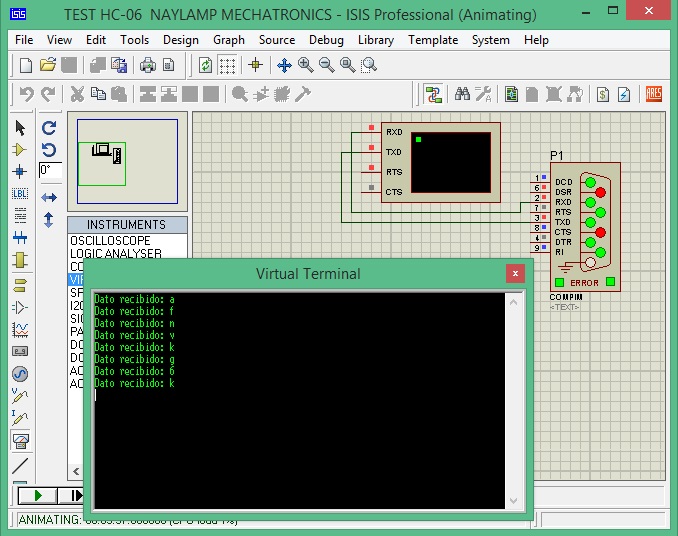The image size is (678, 536).
Task: Click the ARES netlist transfer icon
Action: (653, 94)
